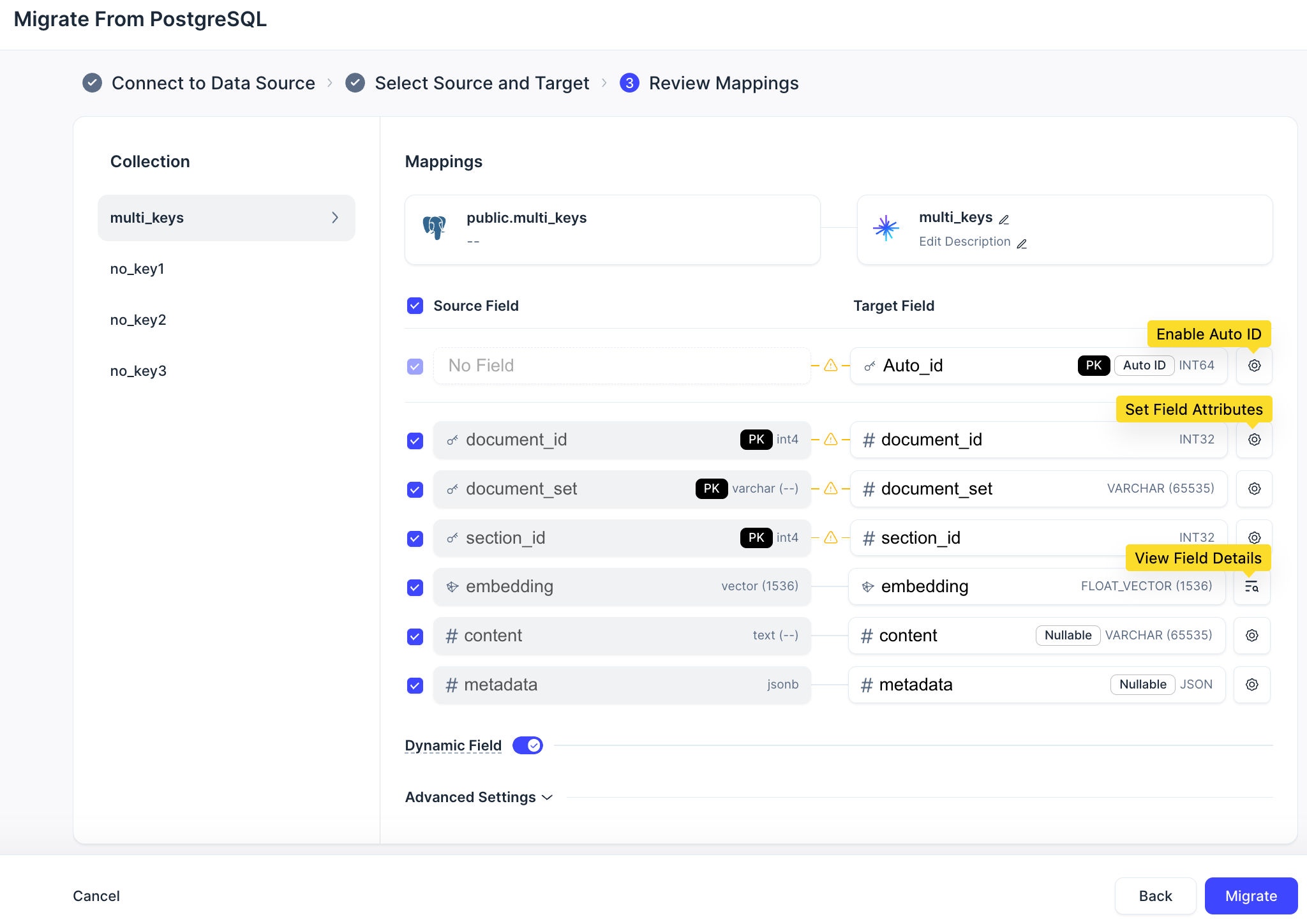Click key icon beside Auto_id

click(x=869, y=366)
